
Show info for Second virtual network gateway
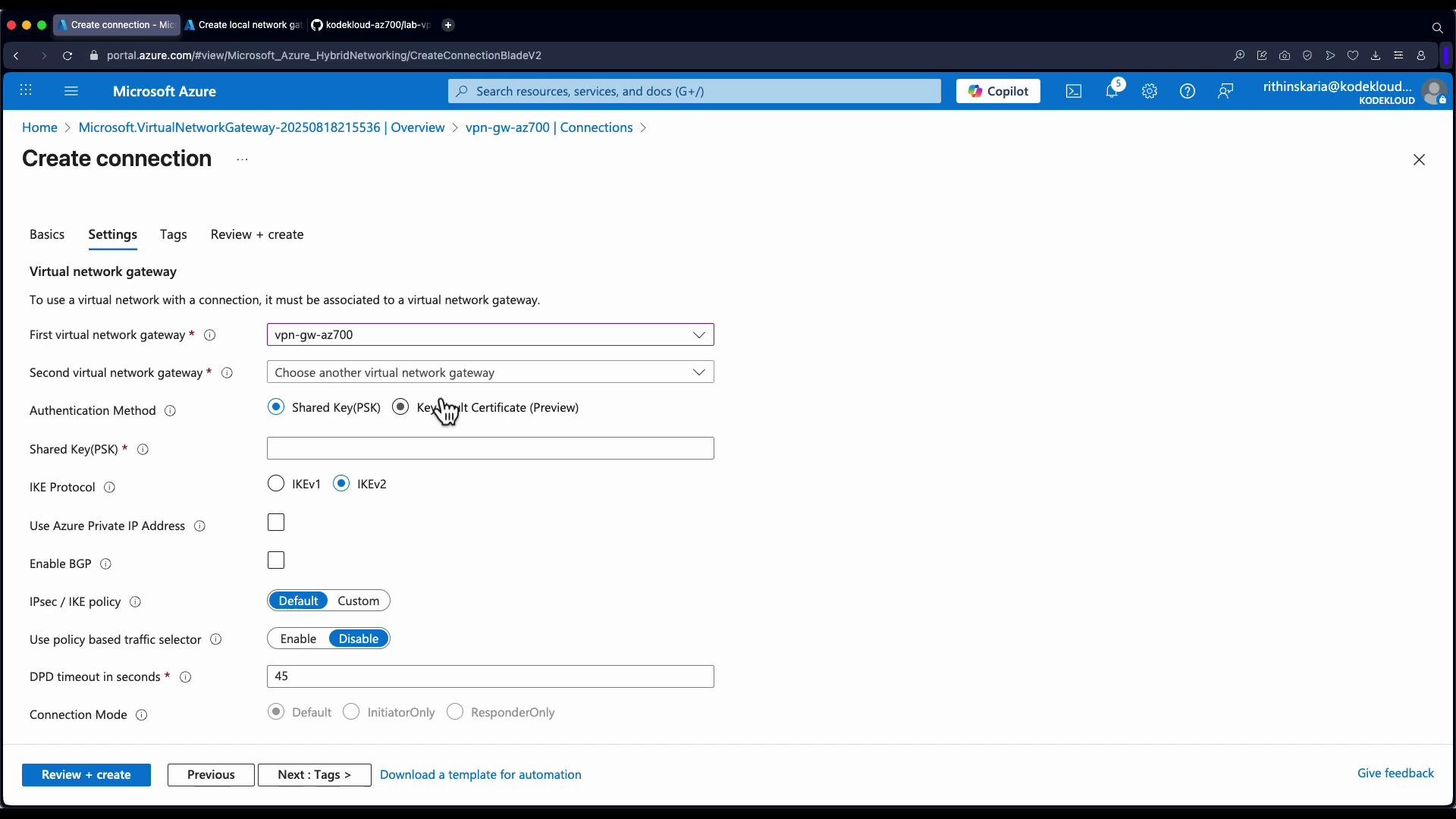coord(227,373)
